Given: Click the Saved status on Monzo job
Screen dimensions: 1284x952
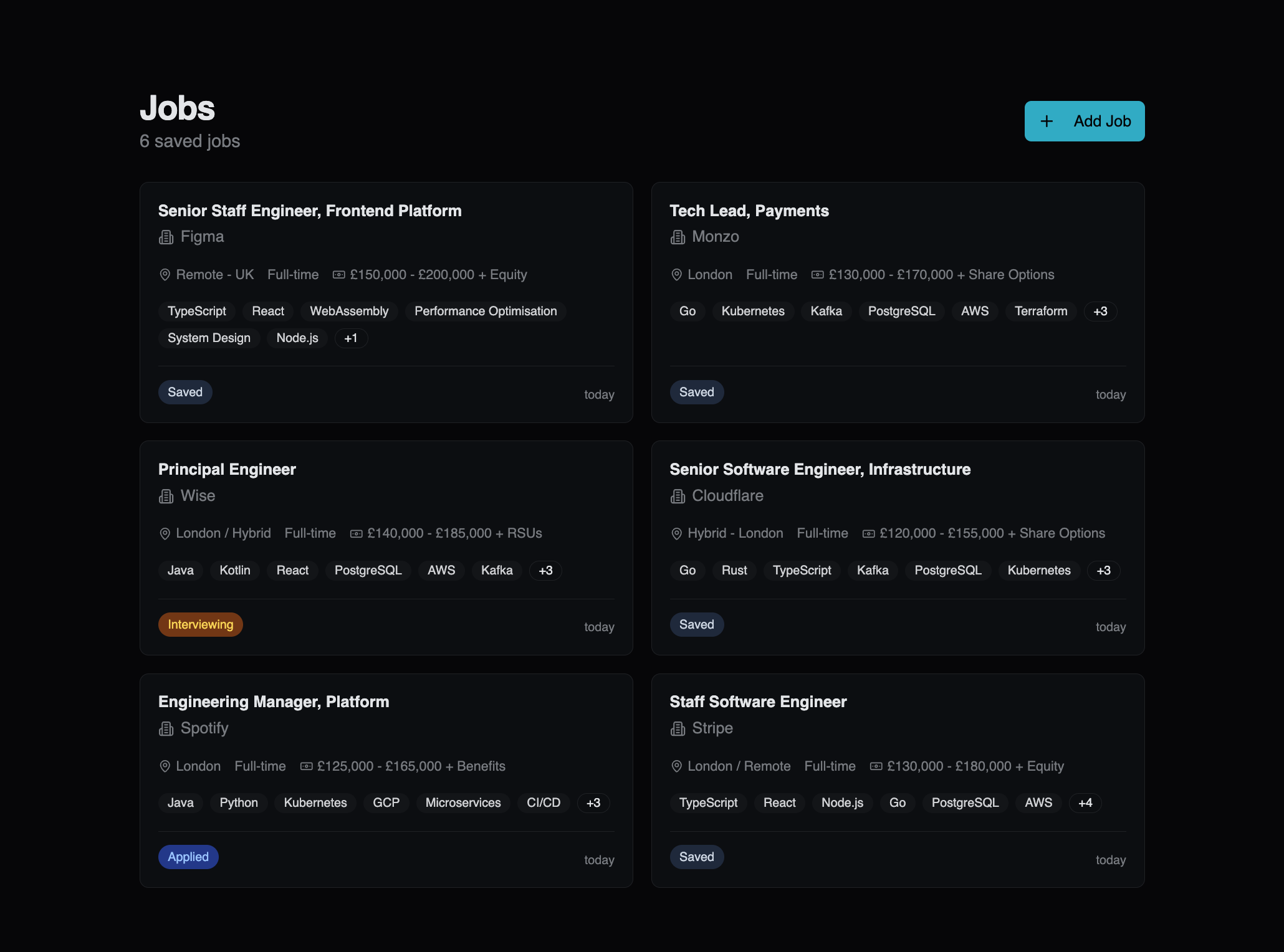Looking at the screenshot, I should (x=697, y=393).
